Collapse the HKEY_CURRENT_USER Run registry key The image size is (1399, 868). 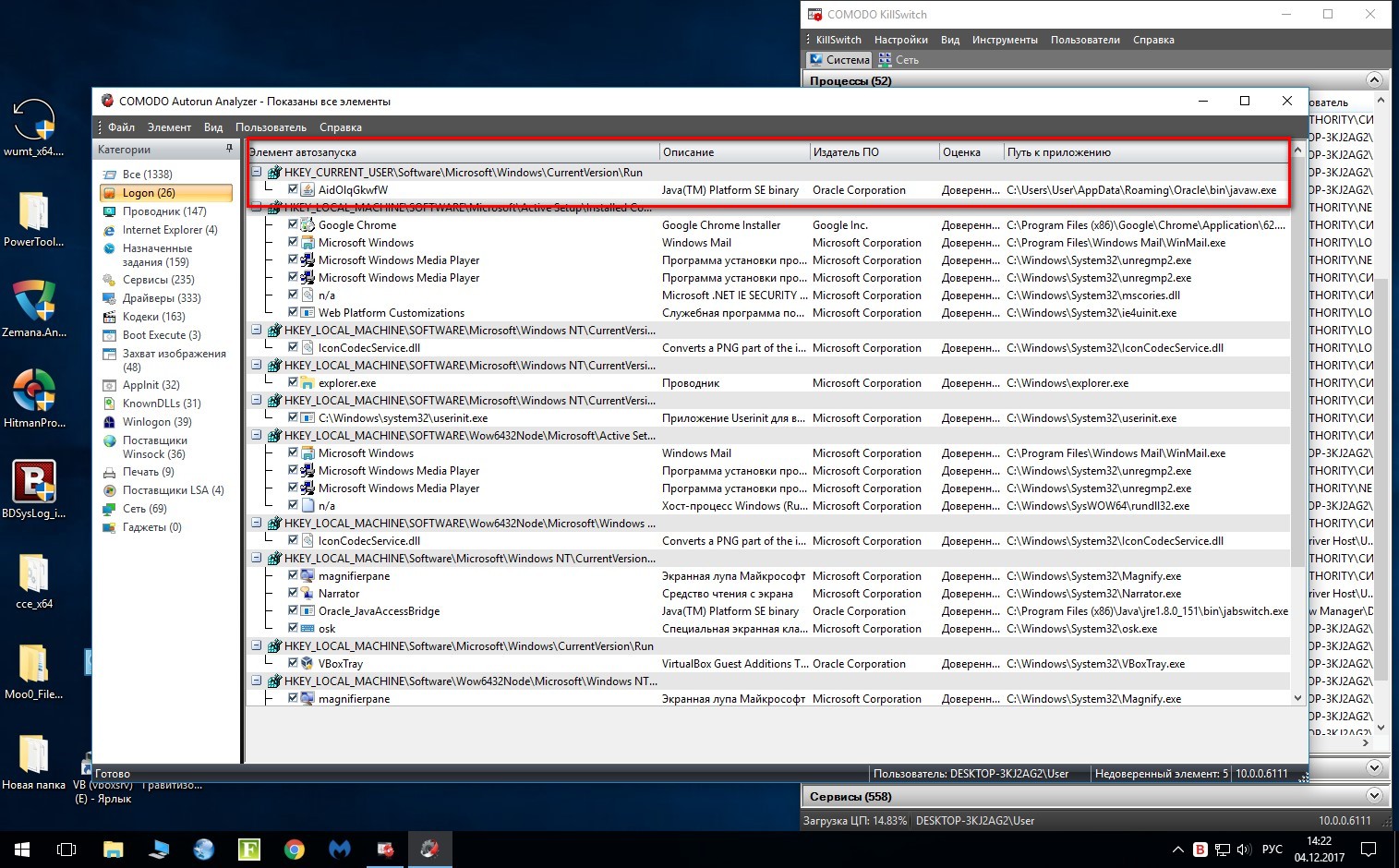[257, 172]
